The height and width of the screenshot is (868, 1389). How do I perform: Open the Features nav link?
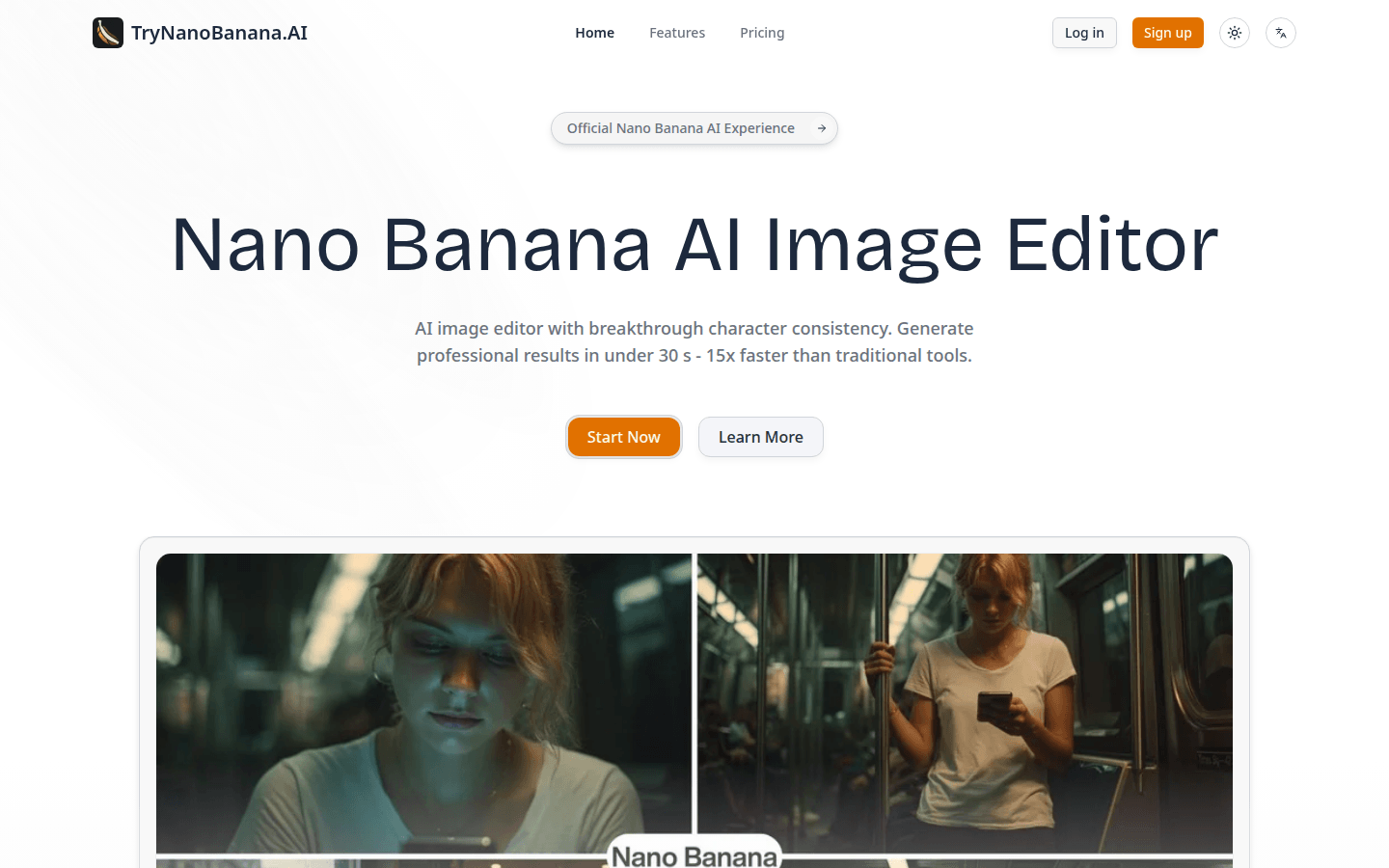(x=677, y=33)
